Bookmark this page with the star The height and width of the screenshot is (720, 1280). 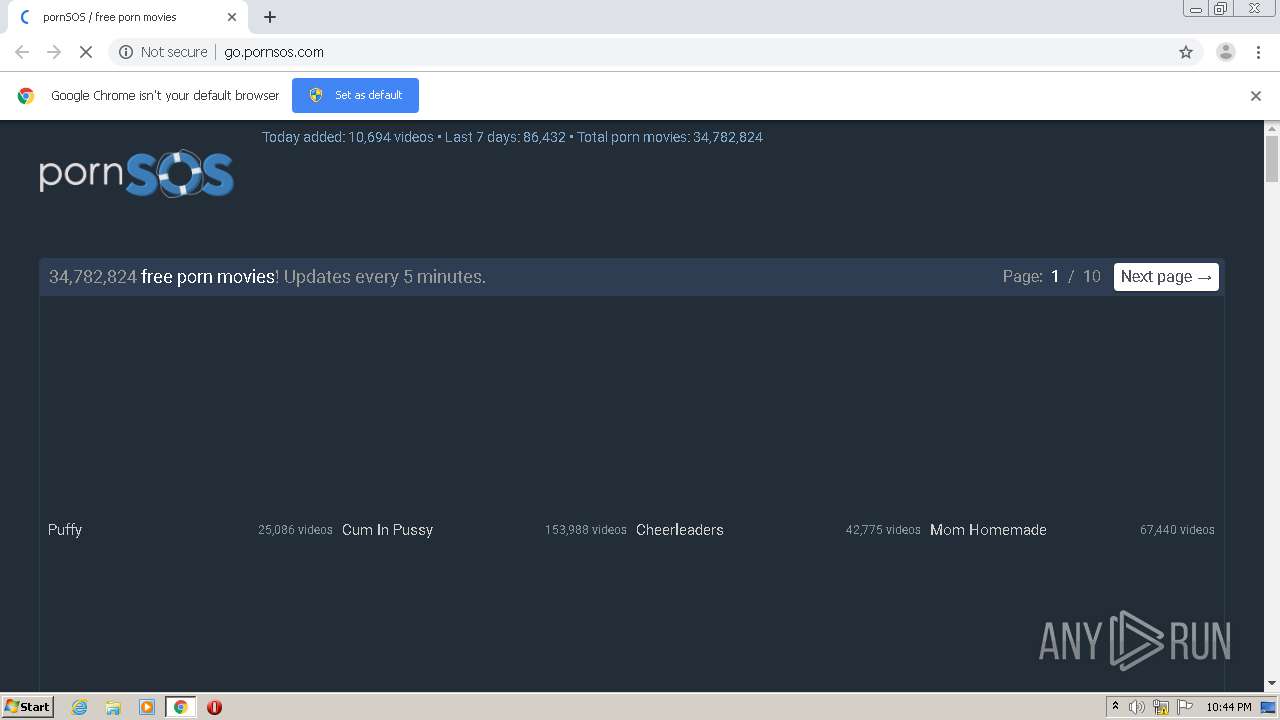click(x=1186, y=52)
